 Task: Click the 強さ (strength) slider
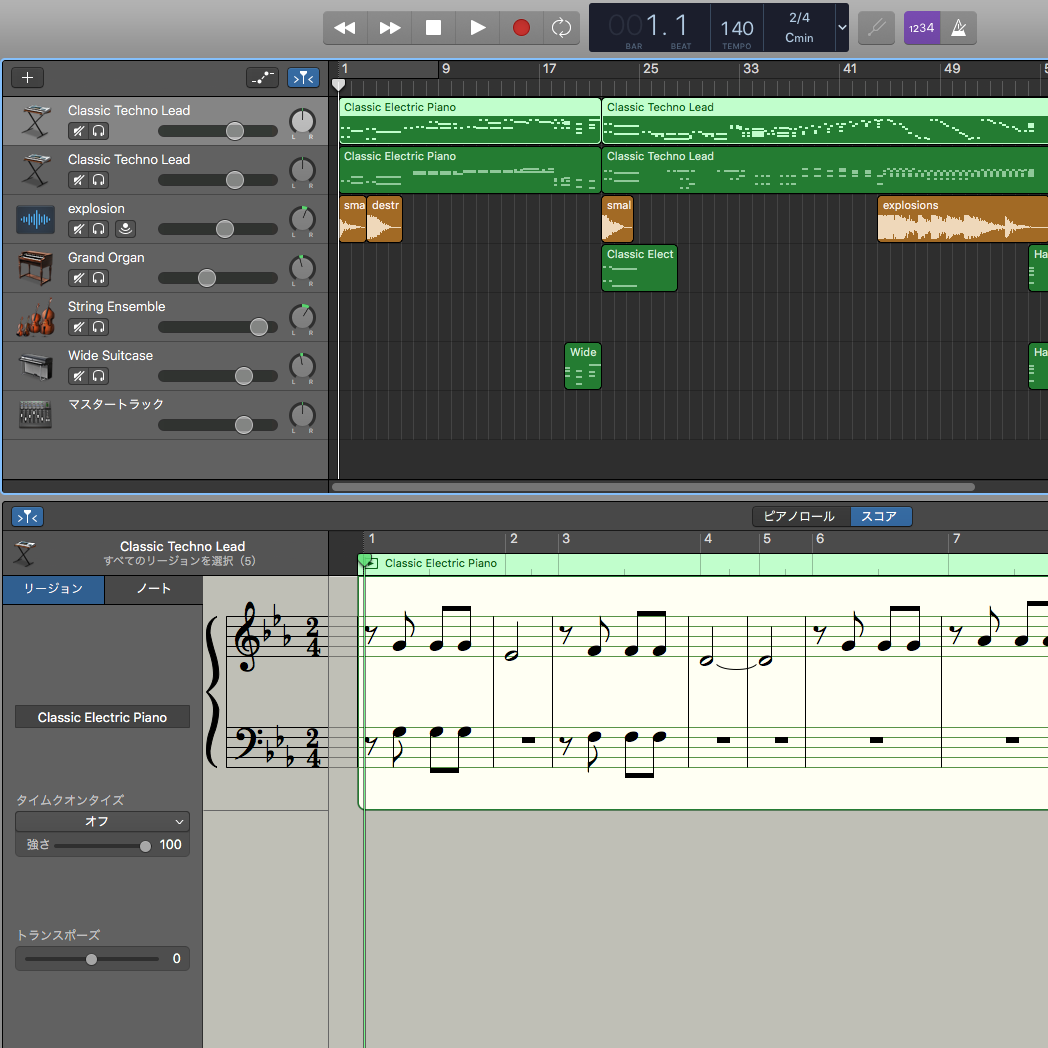[x=102, y=845]
